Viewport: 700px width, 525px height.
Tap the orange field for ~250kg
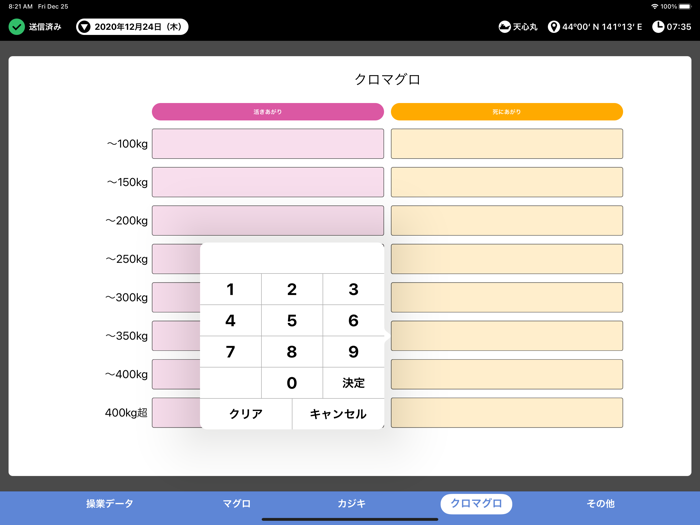507,259
